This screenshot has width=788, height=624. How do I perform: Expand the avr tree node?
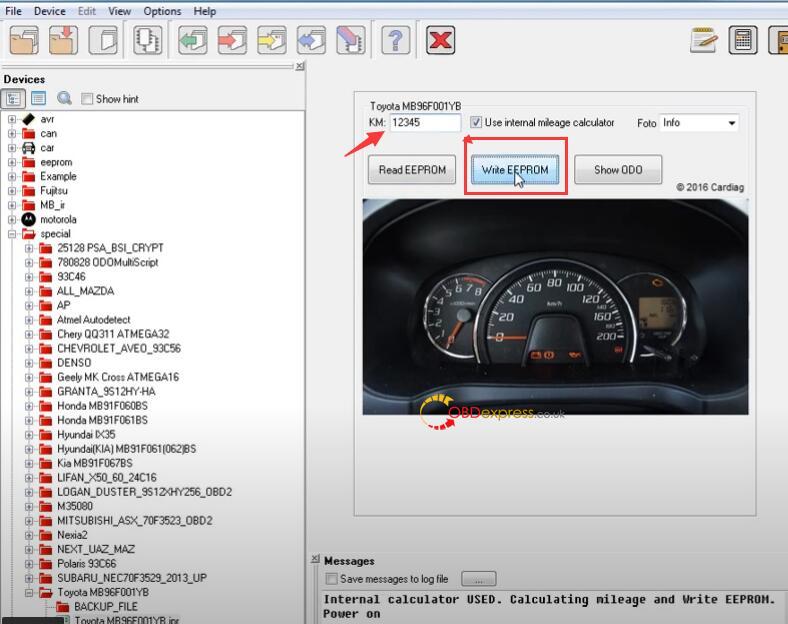point(12,119)
